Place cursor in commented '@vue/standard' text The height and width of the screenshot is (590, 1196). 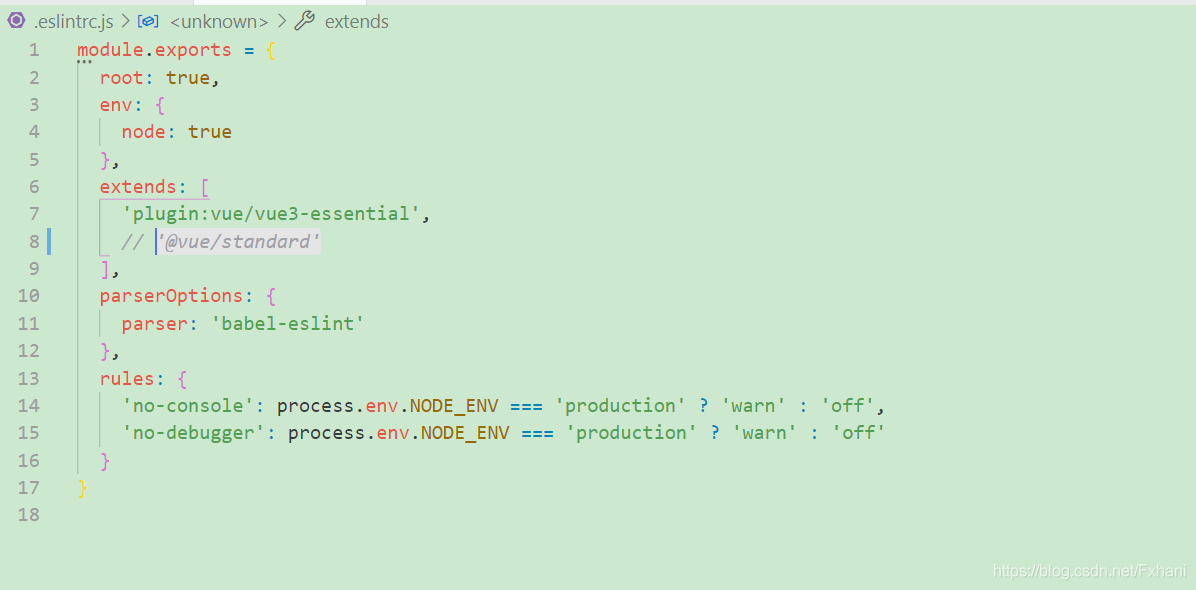(238, 241)
